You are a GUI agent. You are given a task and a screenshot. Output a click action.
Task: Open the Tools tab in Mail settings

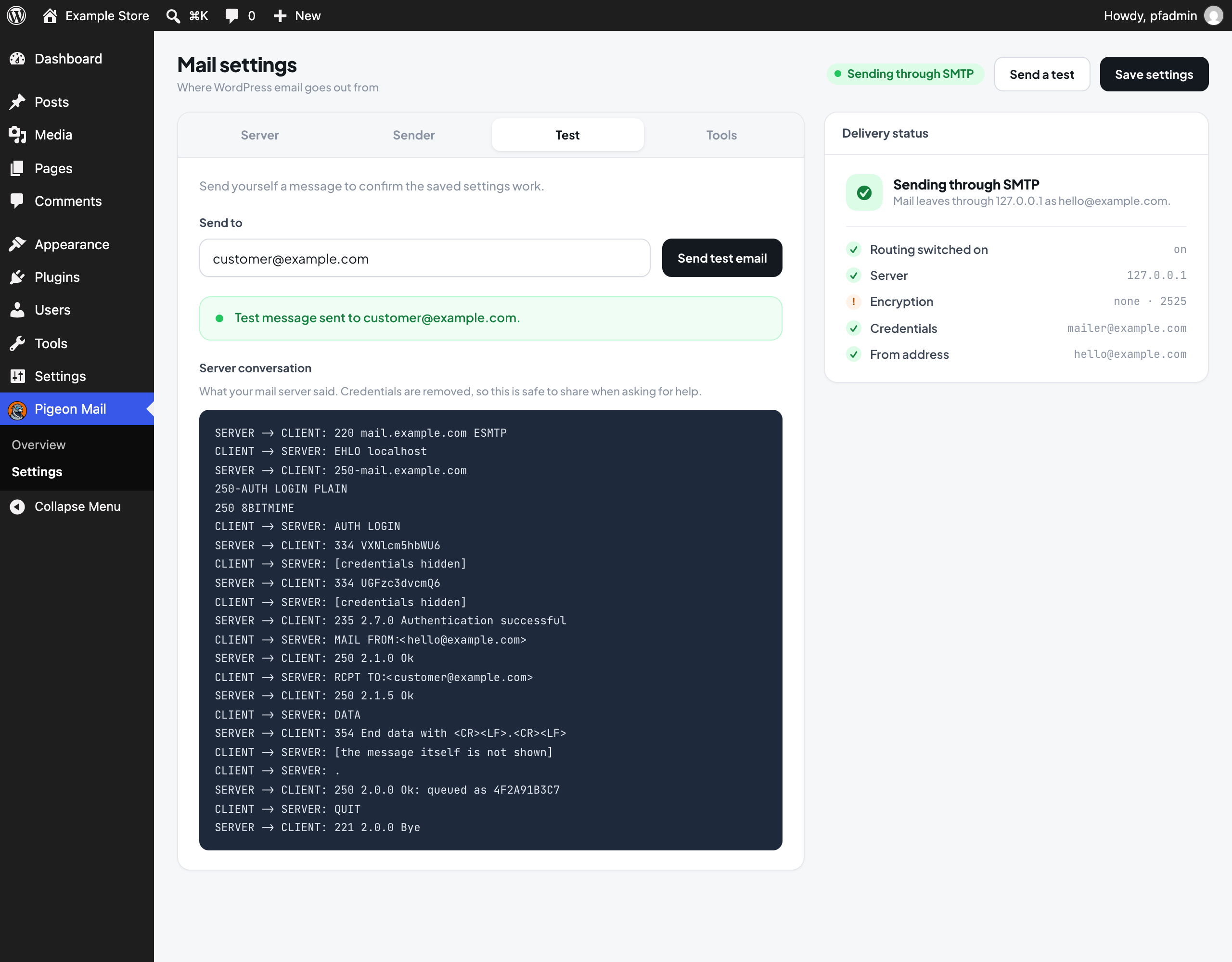[721, 135]
